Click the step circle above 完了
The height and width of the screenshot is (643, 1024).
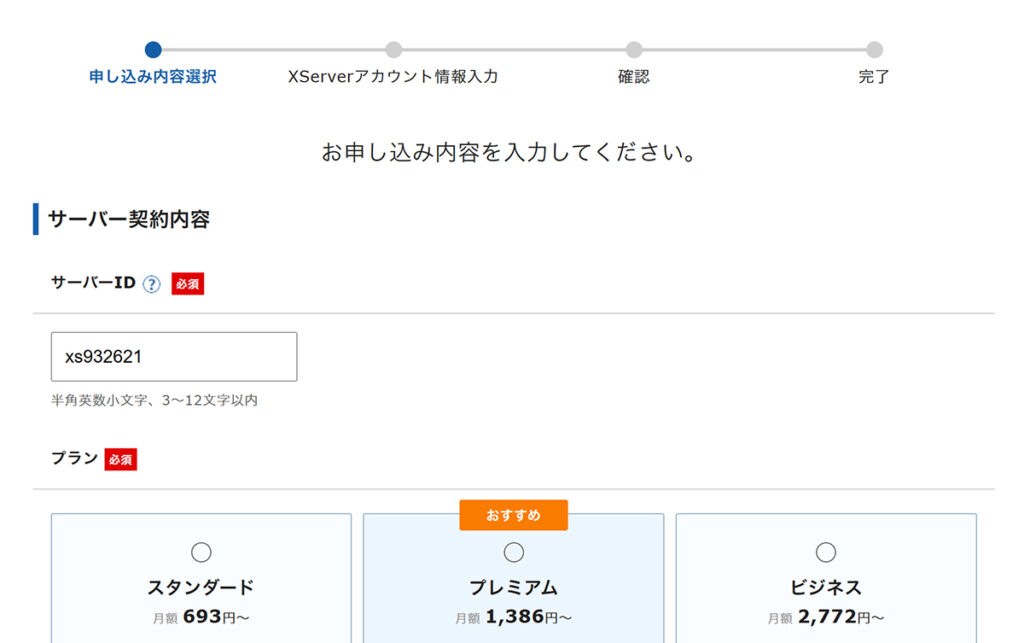coord(874,49)
